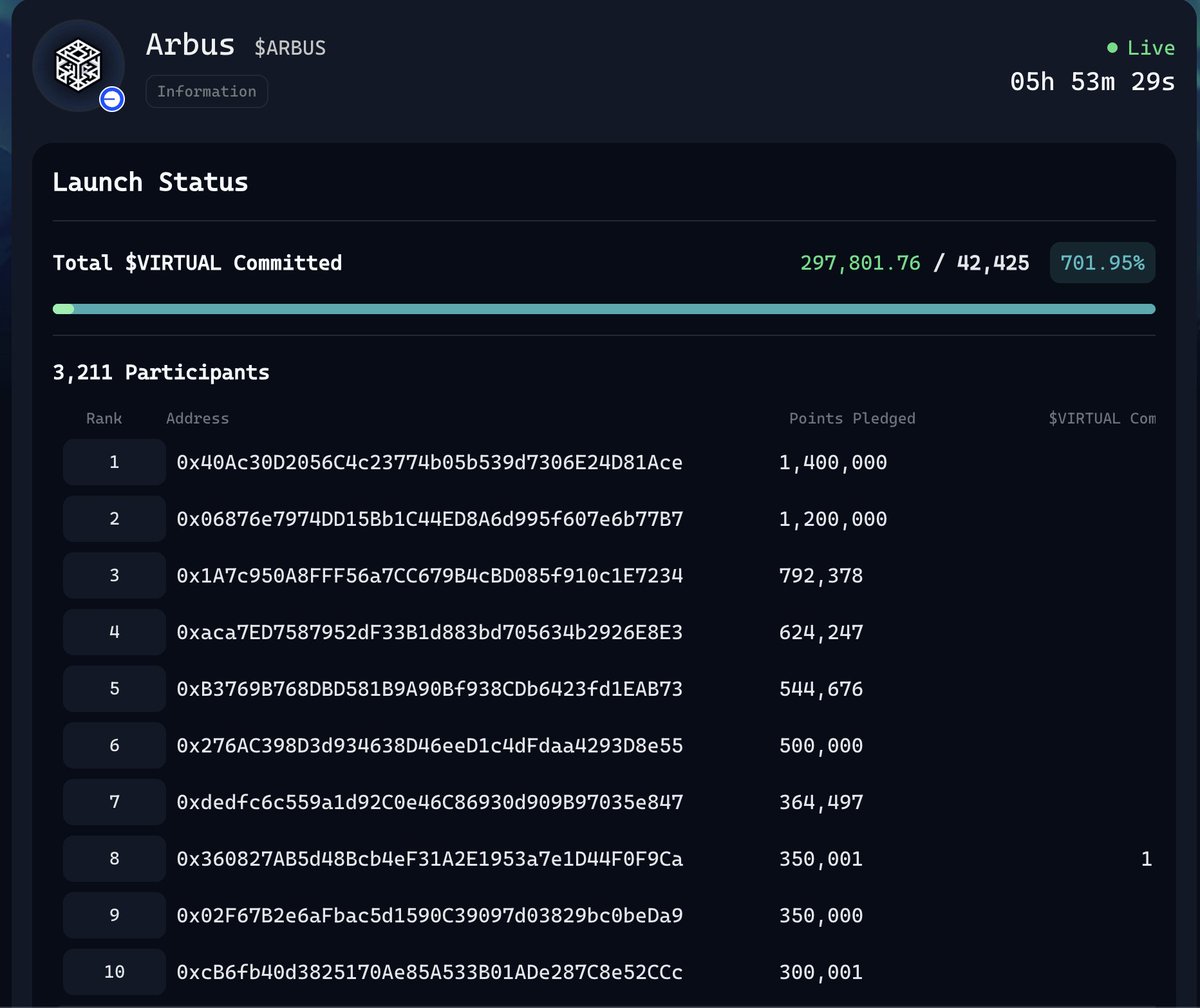The image size is (1200, 1008).
Task: Open address 0xdedfc6c559a1d92C0e46C86930d909B97035e847
Action: coord(430,802)
